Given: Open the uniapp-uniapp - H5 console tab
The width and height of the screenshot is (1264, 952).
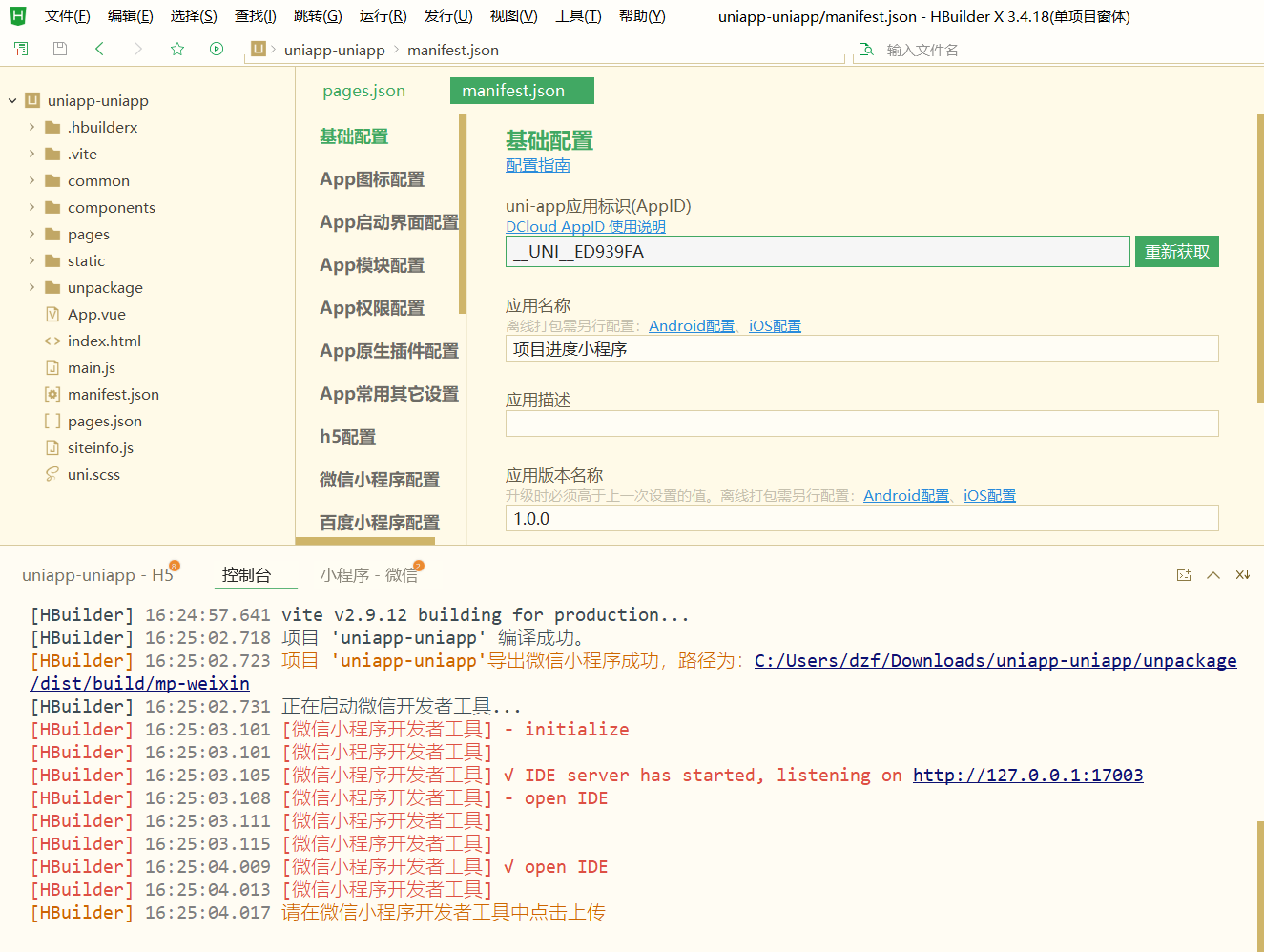Looking at the screenshot, I should click(97, 575).
